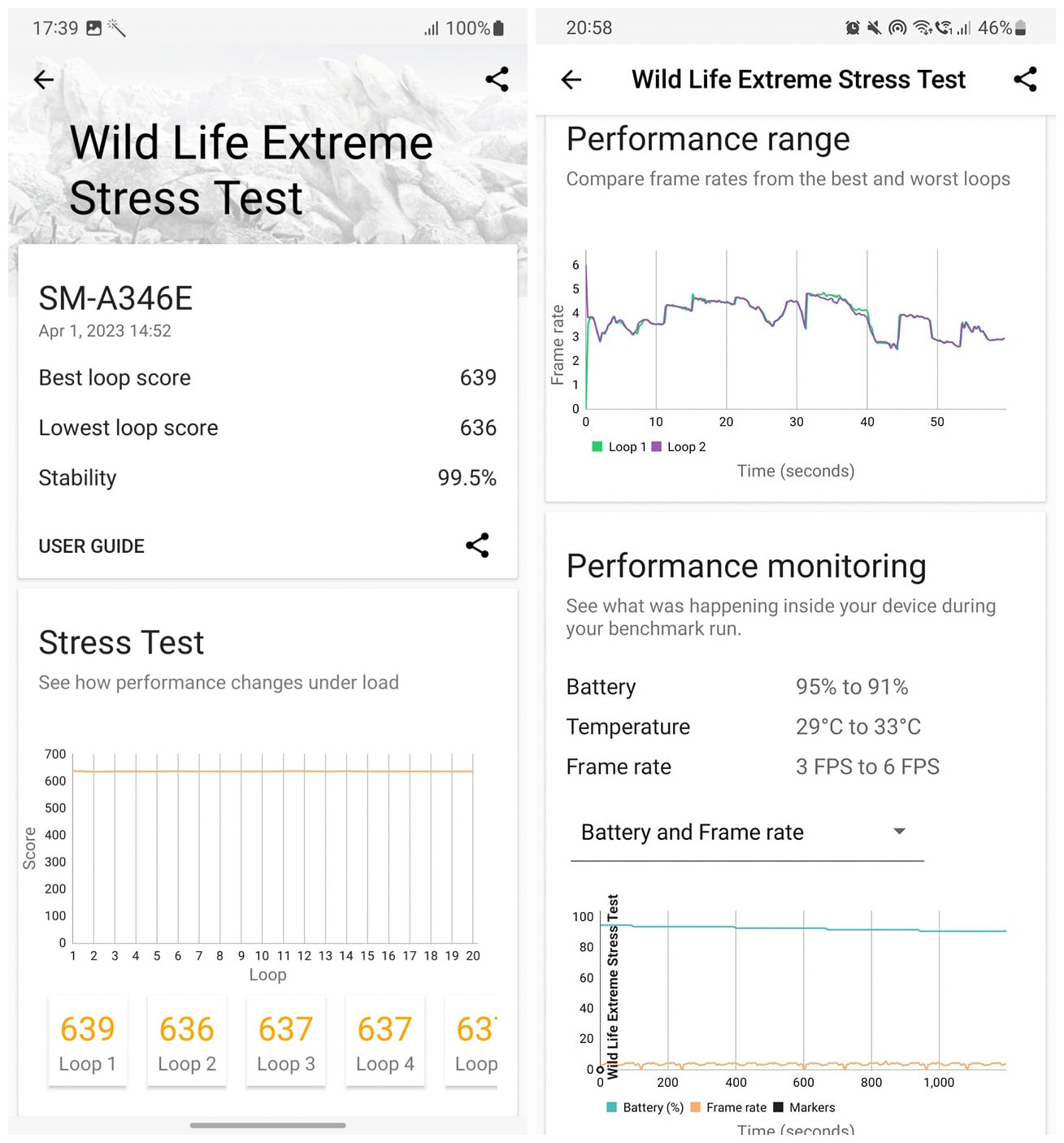1064x1143 pixels.
Task: Tap the Stress Test section heading
Action: point(121,643)
